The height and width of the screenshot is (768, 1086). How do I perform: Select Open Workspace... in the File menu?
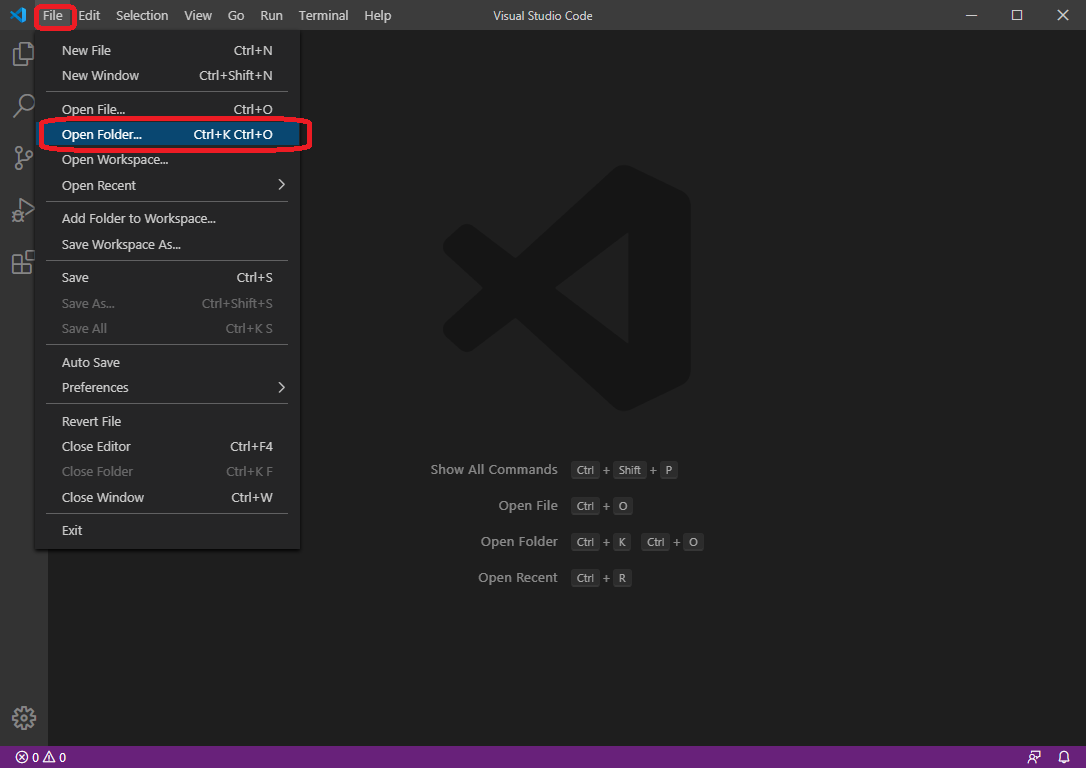pos(167,160)
